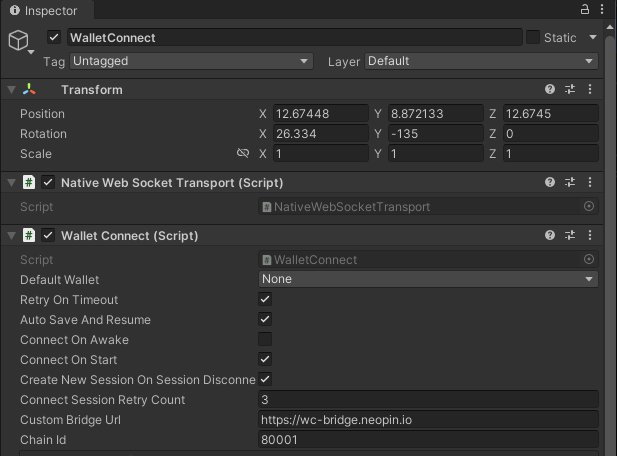Screen dimensions: 617x456
Task: Open the Layer dropdown set to Default
Action: coord(480,61)
